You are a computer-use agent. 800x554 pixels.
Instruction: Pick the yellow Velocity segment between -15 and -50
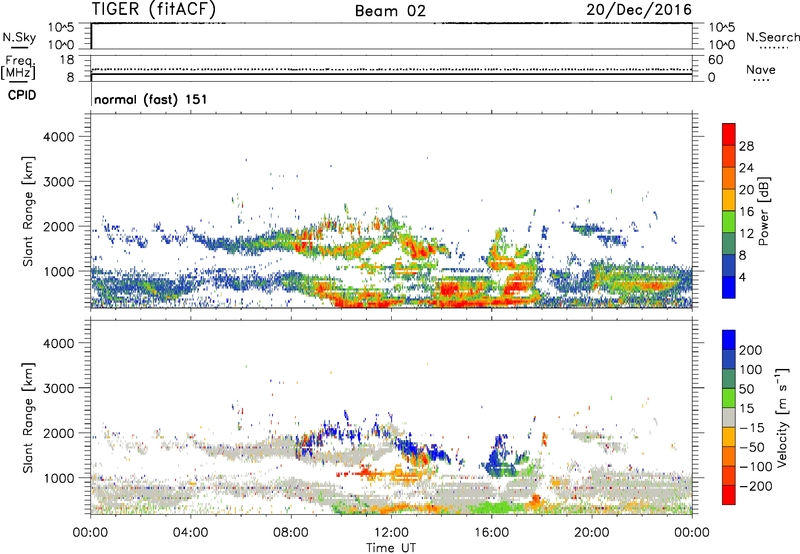(729, 437)
